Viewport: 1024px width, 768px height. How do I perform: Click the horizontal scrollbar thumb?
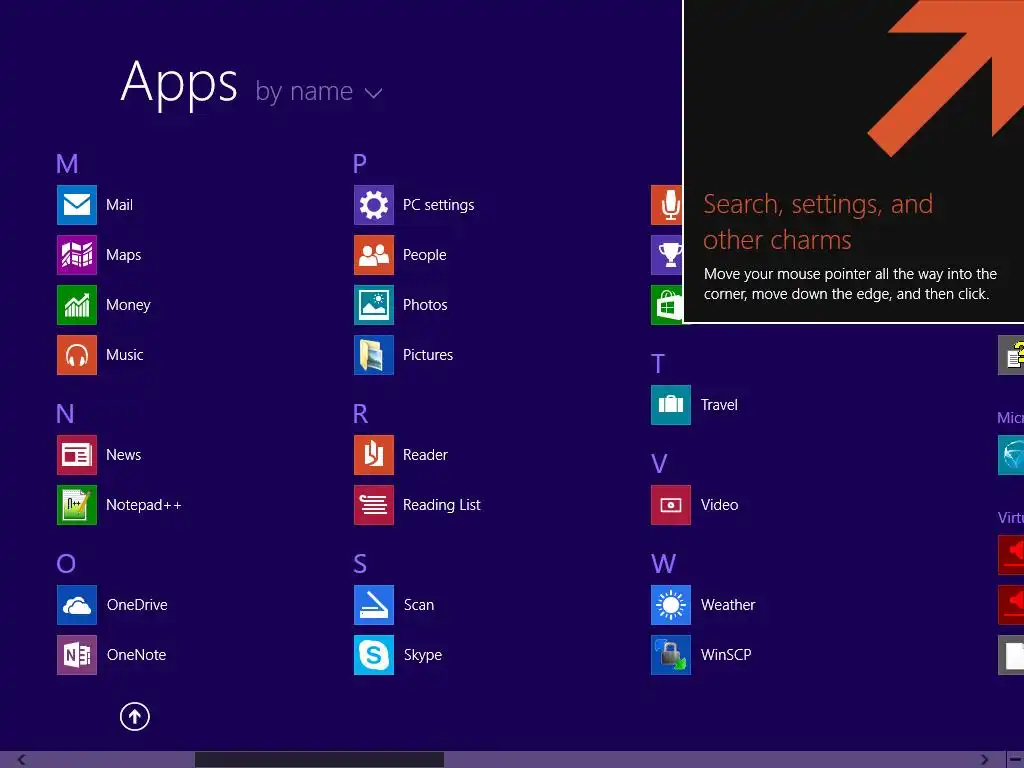point(319,760)
